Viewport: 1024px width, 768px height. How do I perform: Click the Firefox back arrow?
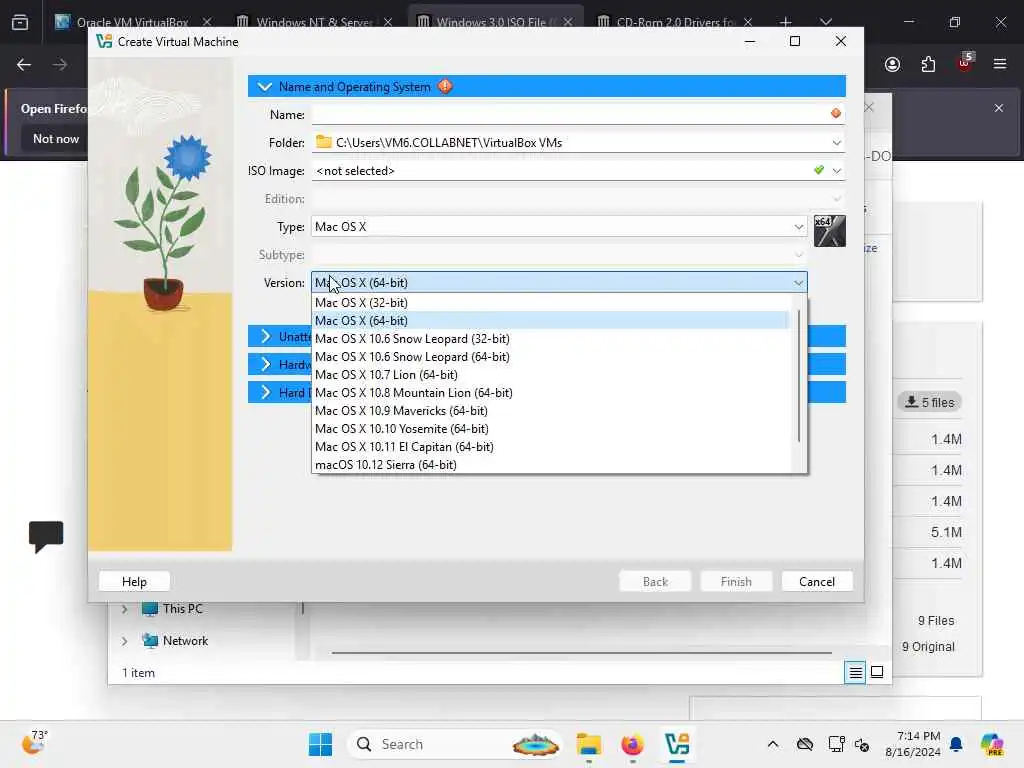coord(24,64)
